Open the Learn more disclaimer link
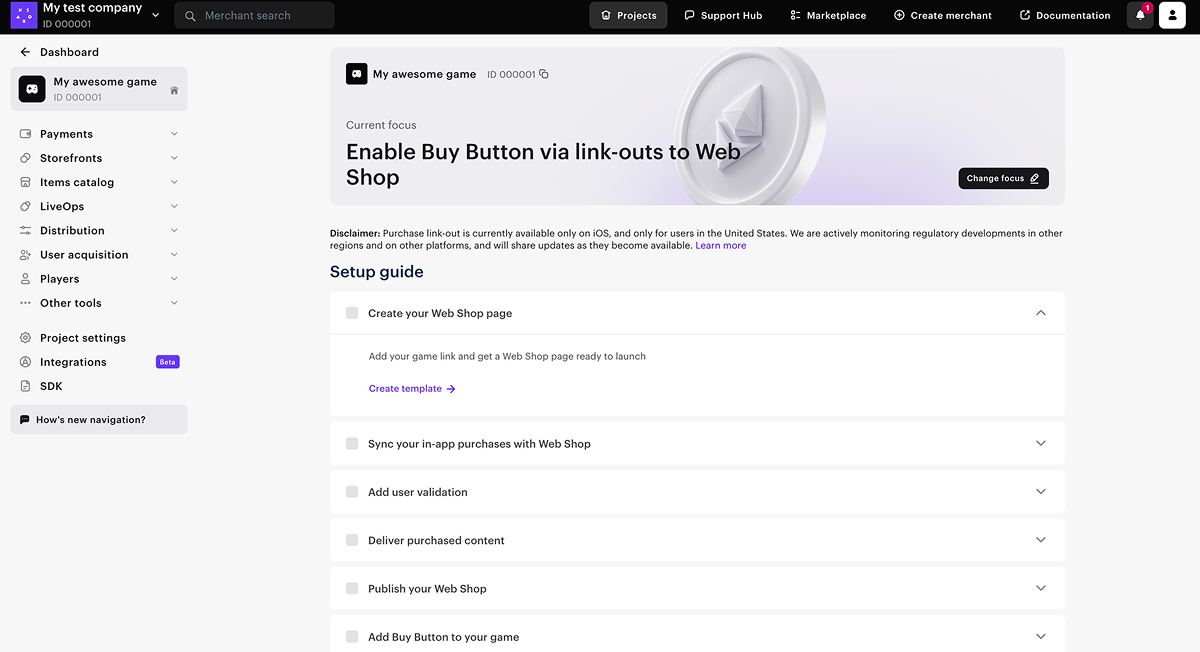1200x652 pixels. click(720, 245)
